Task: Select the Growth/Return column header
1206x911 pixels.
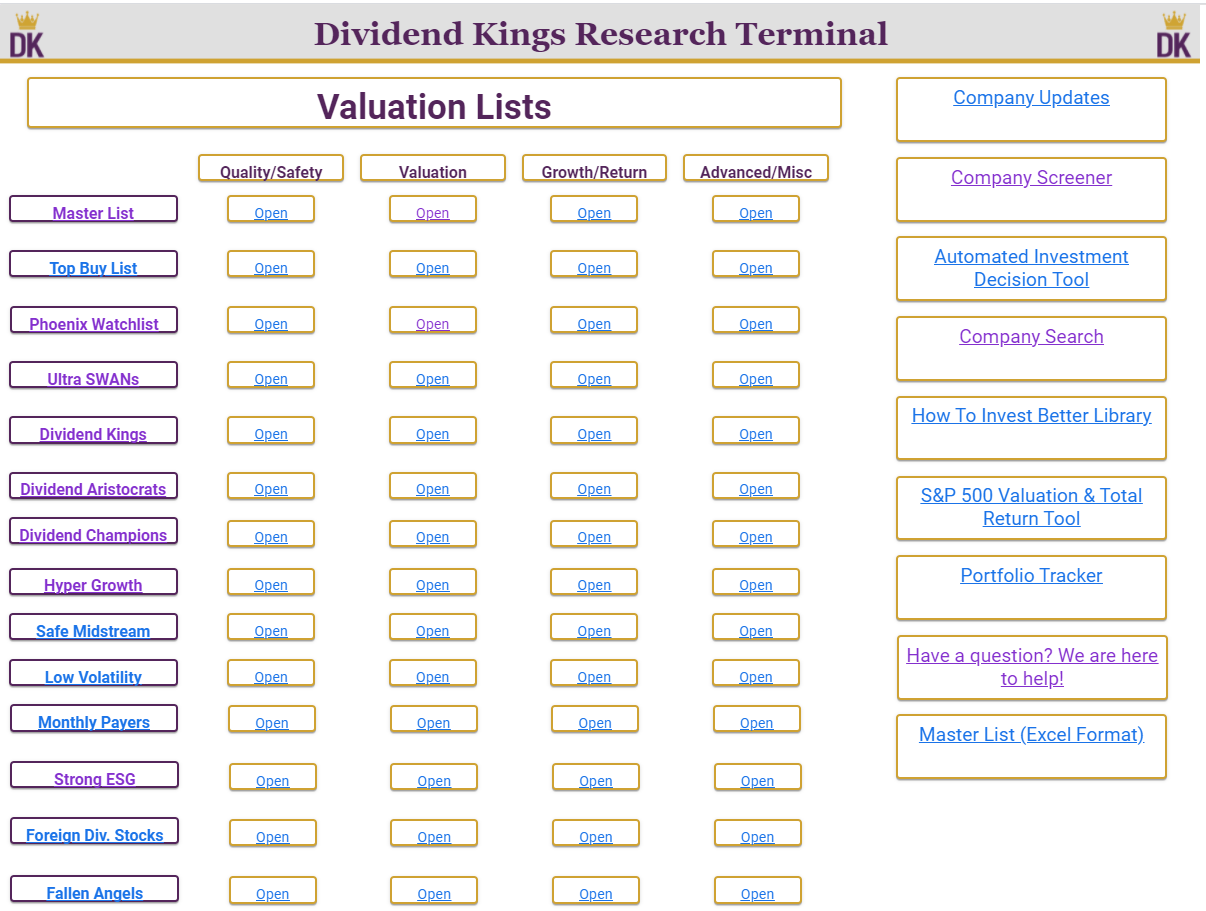Action: 594,170
